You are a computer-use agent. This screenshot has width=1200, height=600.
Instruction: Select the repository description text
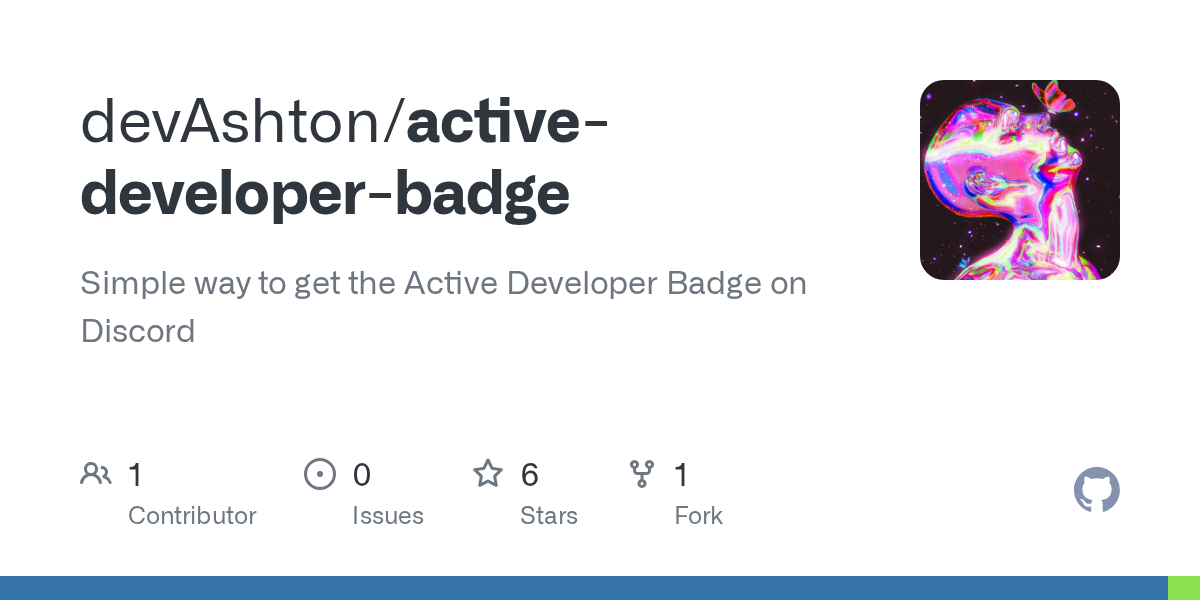pyautogui.click(x=443, y=307)
